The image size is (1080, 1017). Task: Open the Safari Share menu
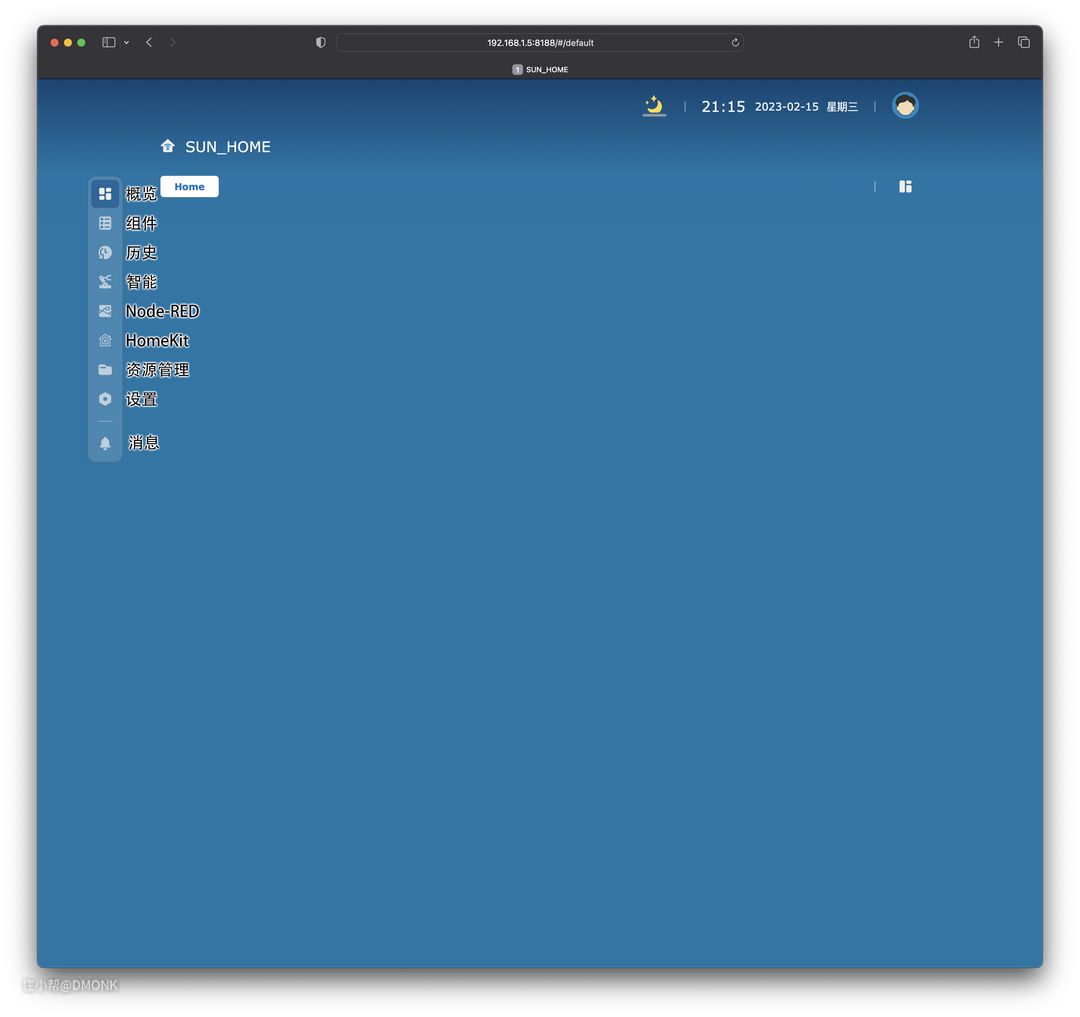[974, 42]
